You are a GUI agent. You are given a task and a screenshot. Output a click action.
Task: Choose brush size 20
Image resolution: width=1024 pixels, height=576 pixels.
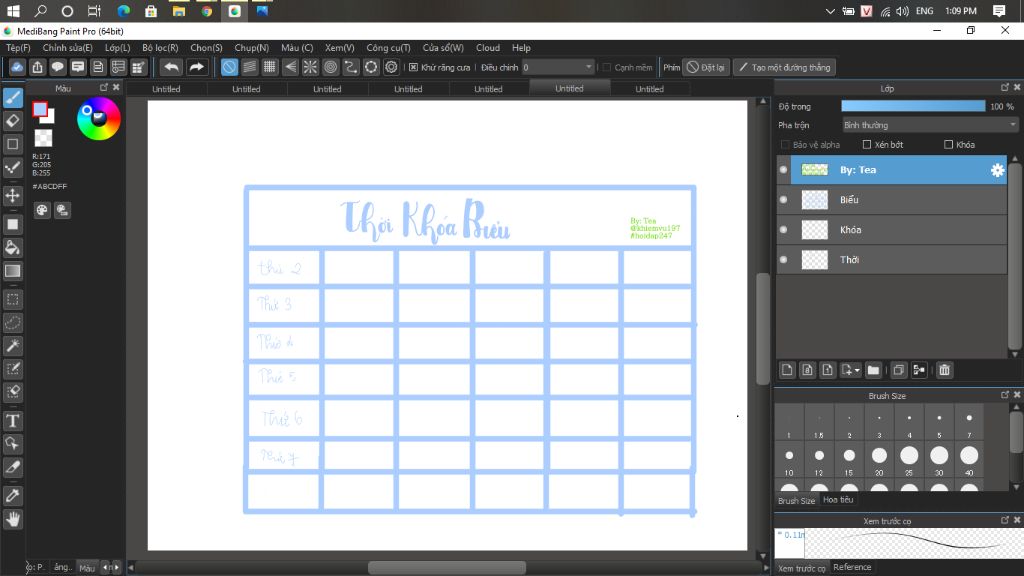pyautogui.click(x=879, y=460)
